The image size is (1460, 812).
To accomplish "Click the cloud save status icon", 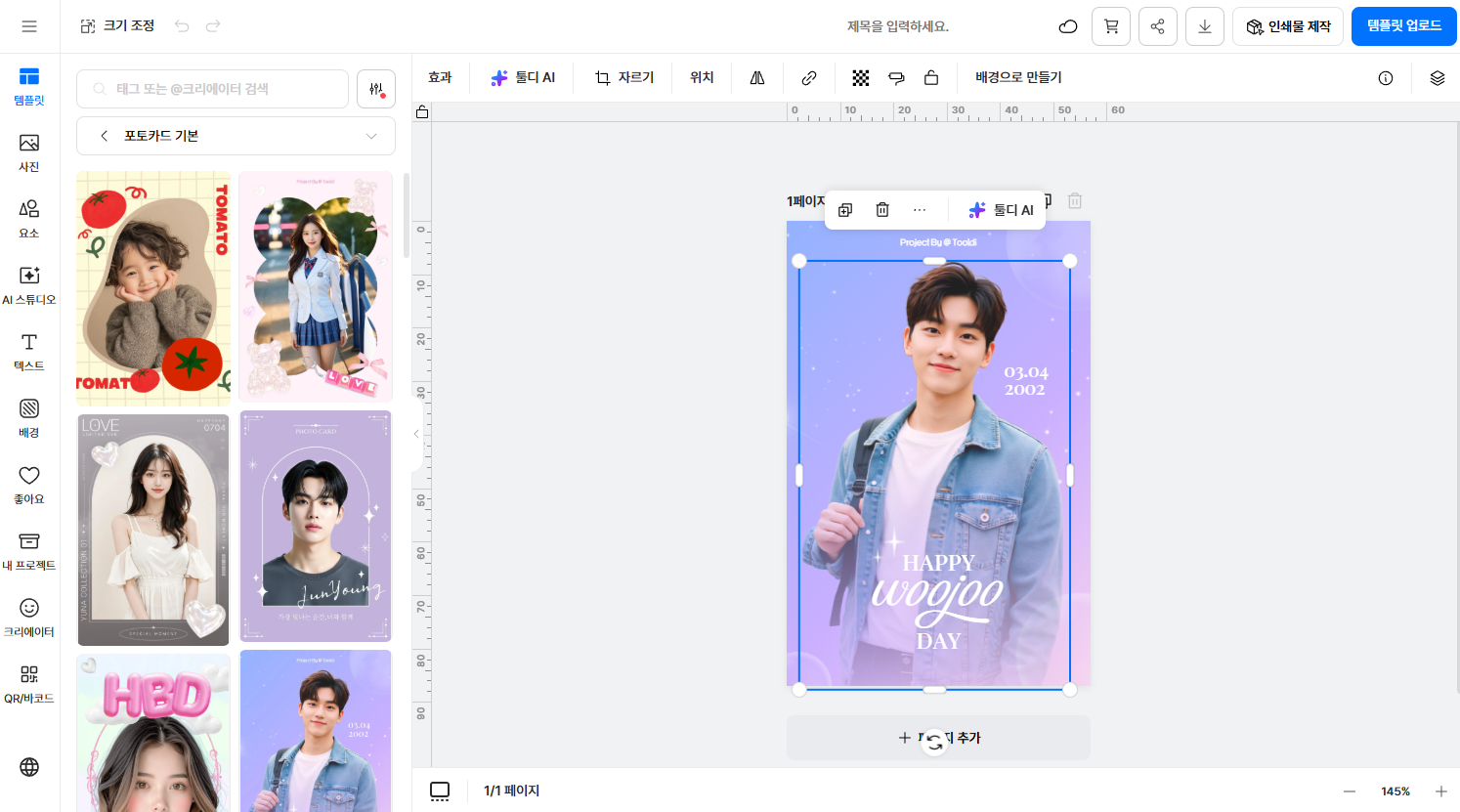I will click(x=1068, y=26).
